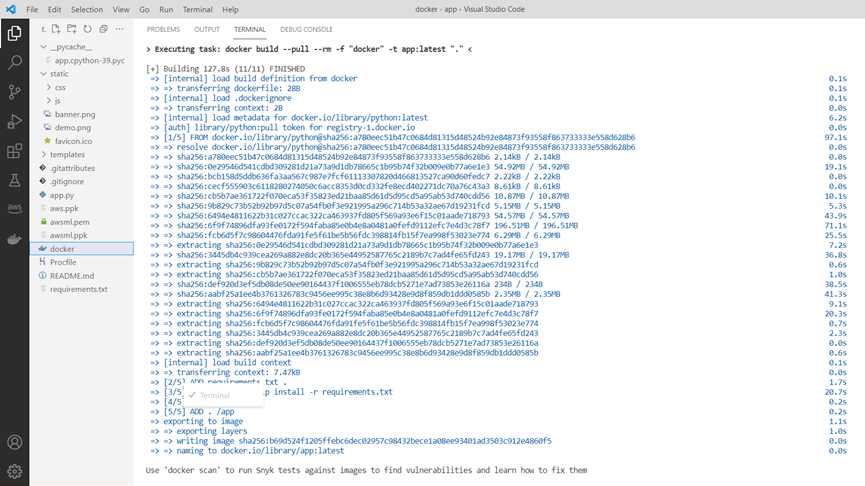Viewport: 865px width, 486px height.
Task: Click the 'docker scan' Snyk hint line
Action: (366, 470)
